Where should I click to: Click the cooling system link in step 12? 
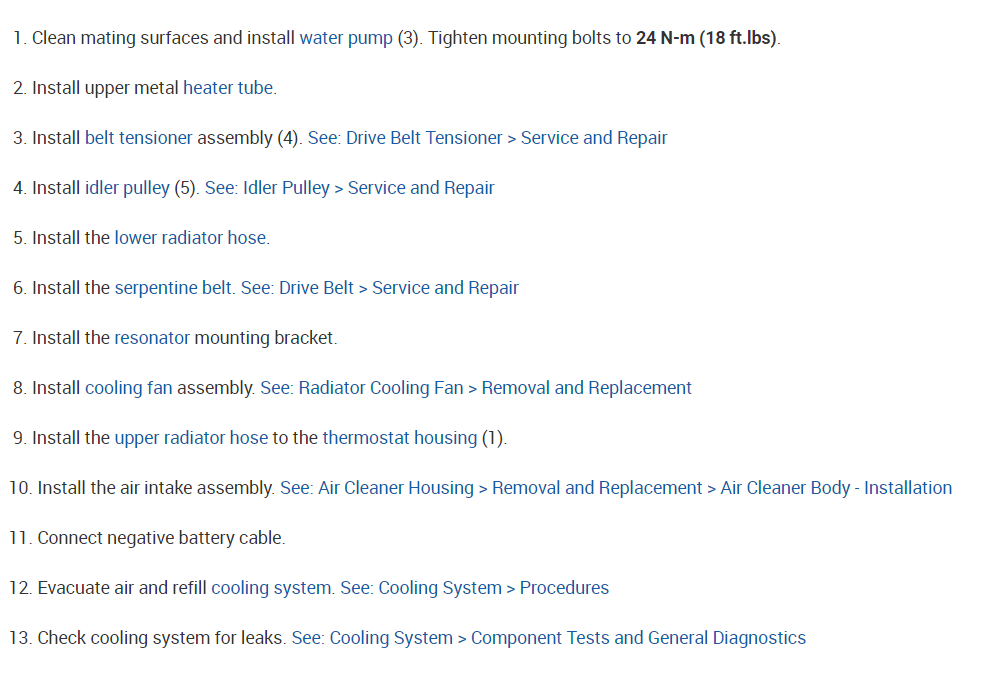270,588
